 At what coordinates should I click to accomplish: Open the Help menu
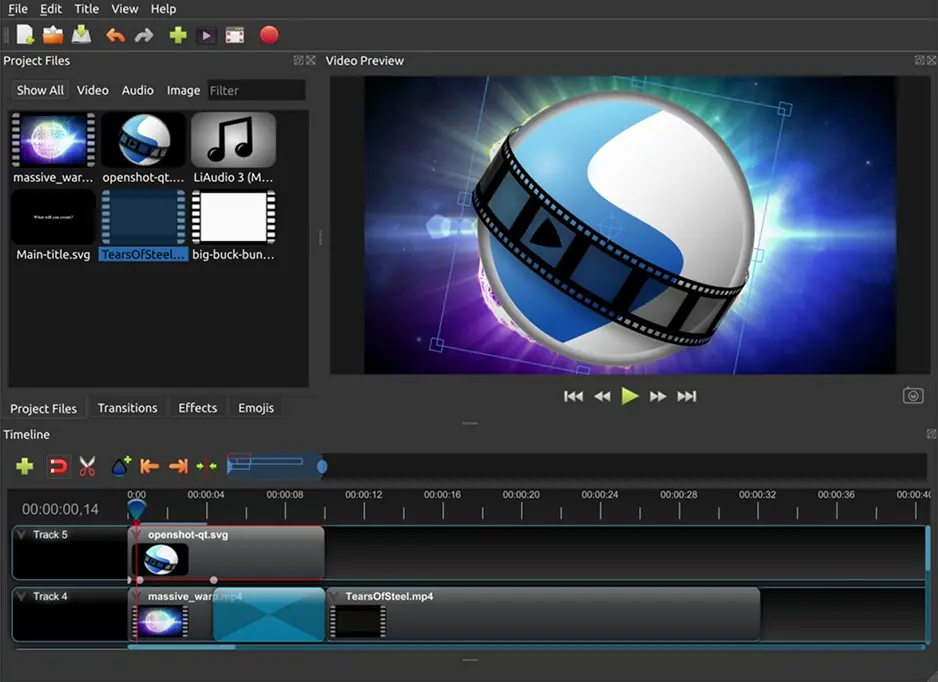(163, 9)
